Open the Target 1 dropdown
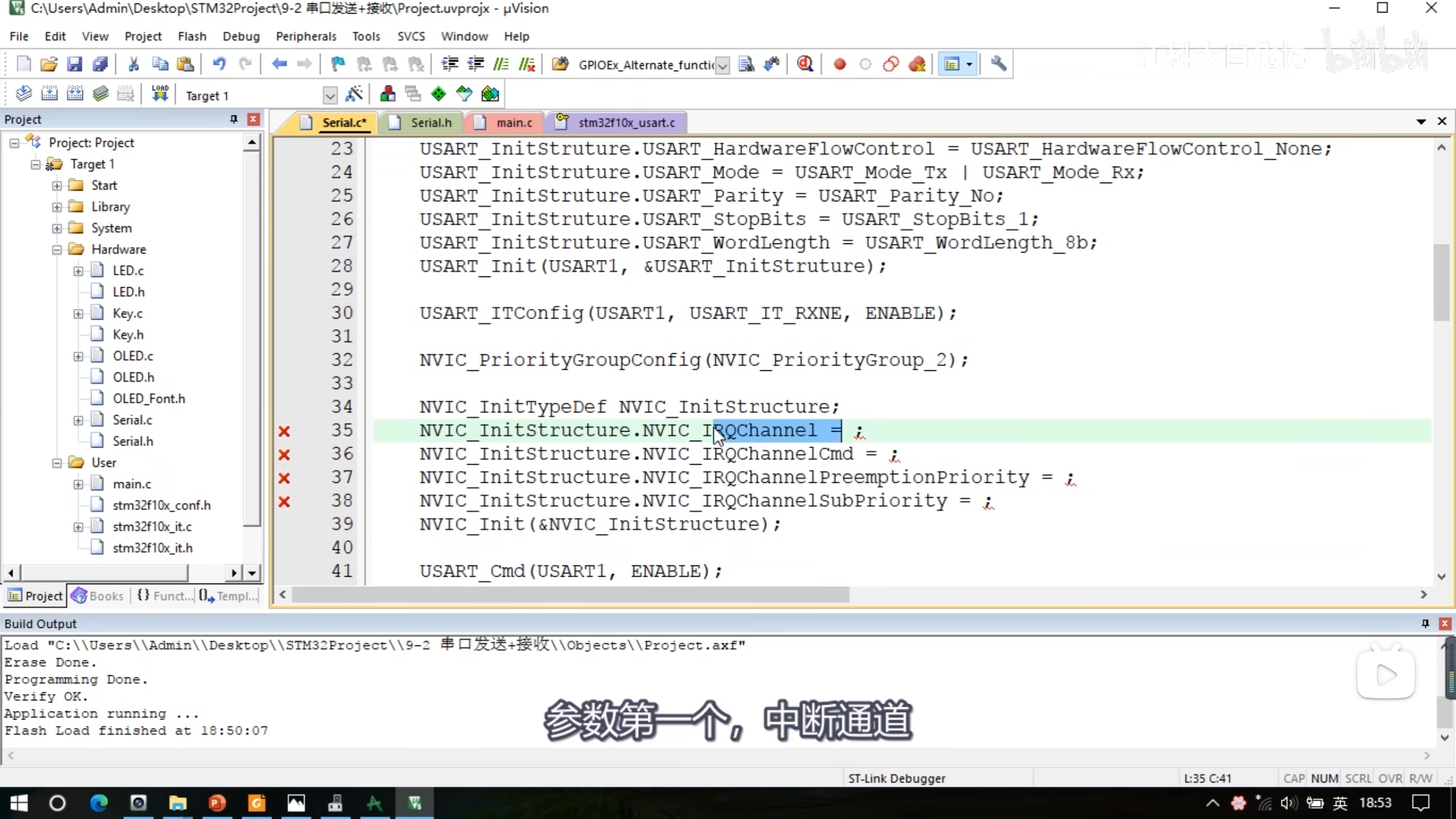This screenshot has width=1456, height=819. tap(329, 96)
